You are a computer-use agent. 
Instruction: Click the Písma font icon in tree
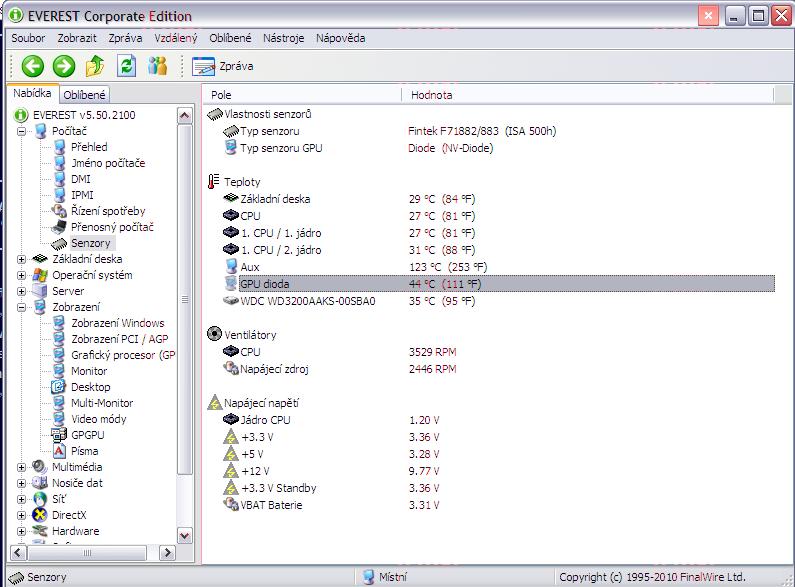(x=59, y=451)
